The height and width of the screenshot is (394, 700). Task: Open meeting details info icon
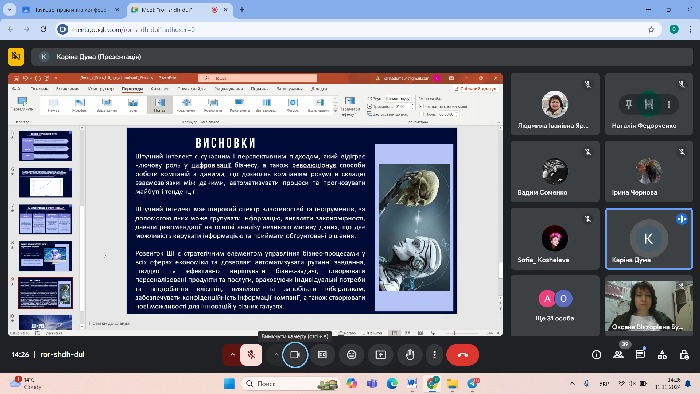tap(596, 355)
